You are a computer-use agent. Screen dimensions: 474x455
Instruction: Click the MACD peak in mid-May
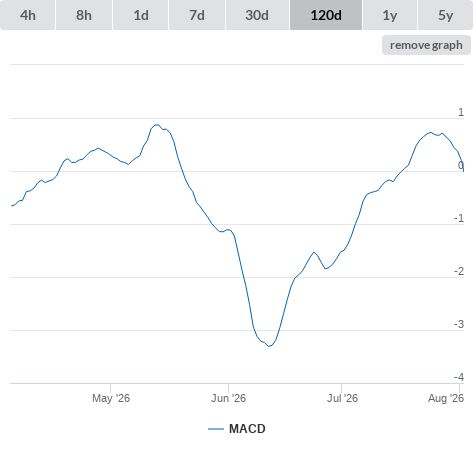click(x=156, y=125)
